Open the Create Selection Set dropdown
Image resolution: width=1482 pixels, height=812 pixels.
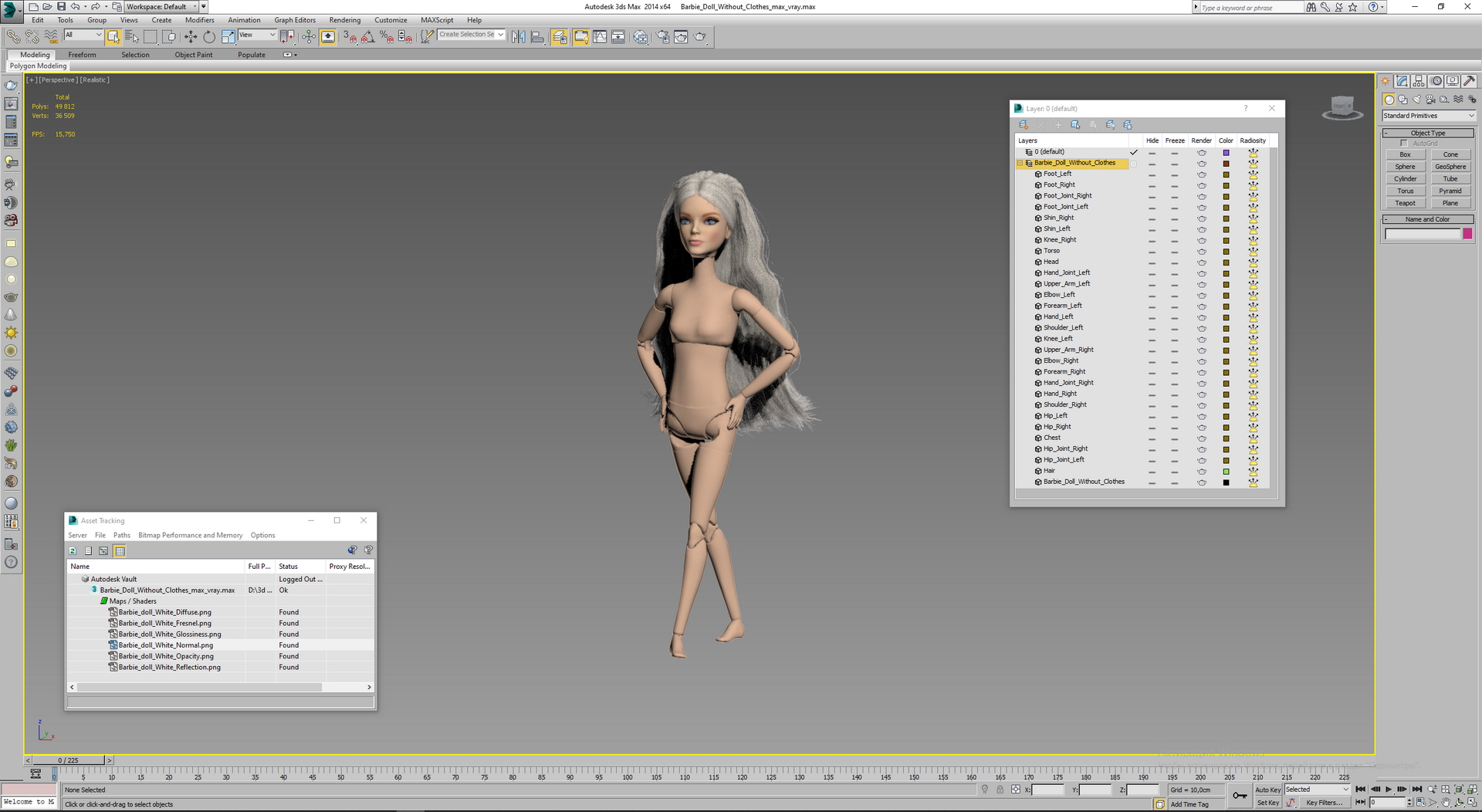471,35
